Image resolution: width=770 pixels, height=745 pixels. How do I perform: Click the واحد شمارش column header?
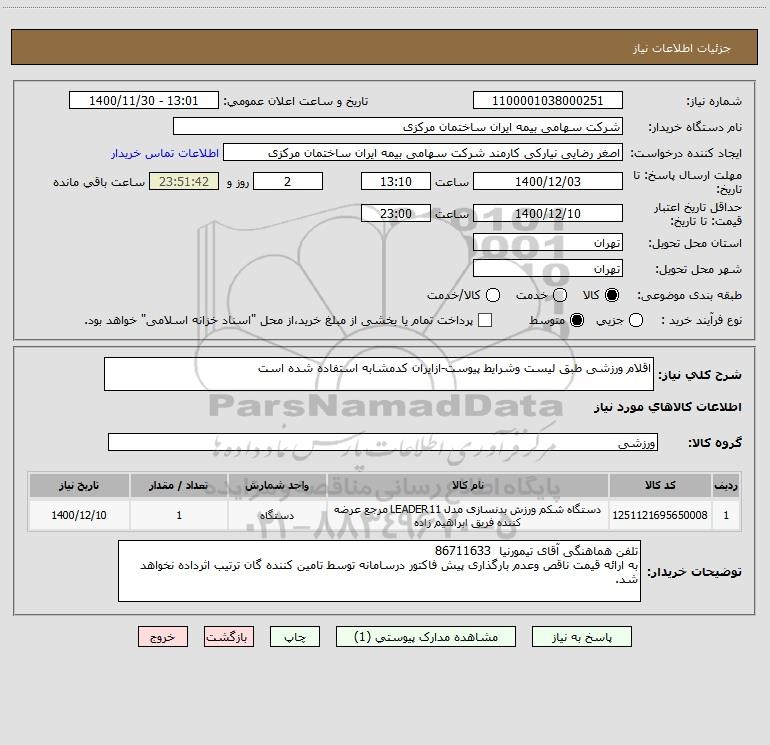pos(277,485)
